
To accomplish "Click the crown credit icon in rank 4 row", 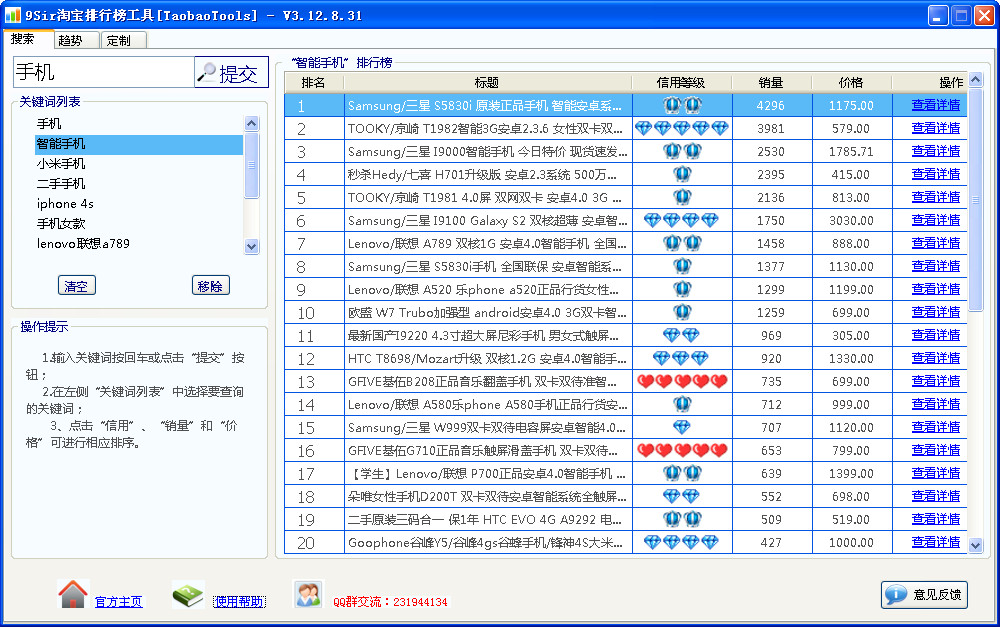I will pos(682,174).
